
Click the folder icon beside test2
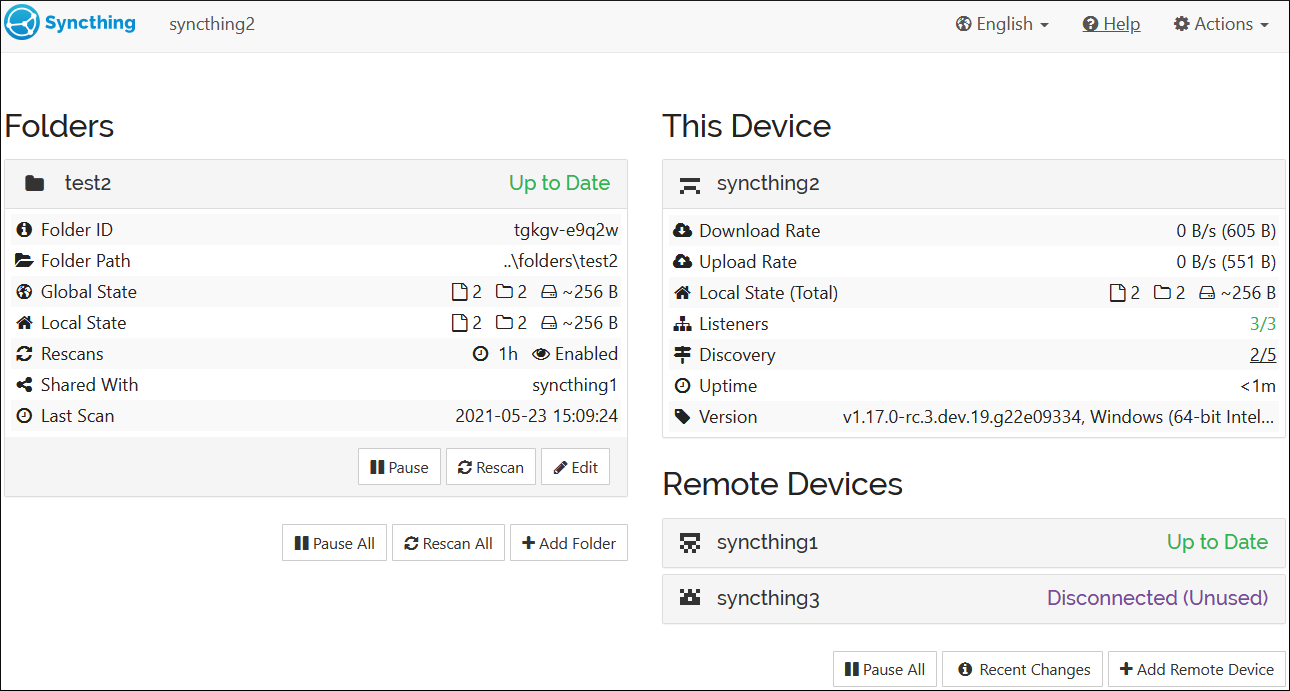35,183
